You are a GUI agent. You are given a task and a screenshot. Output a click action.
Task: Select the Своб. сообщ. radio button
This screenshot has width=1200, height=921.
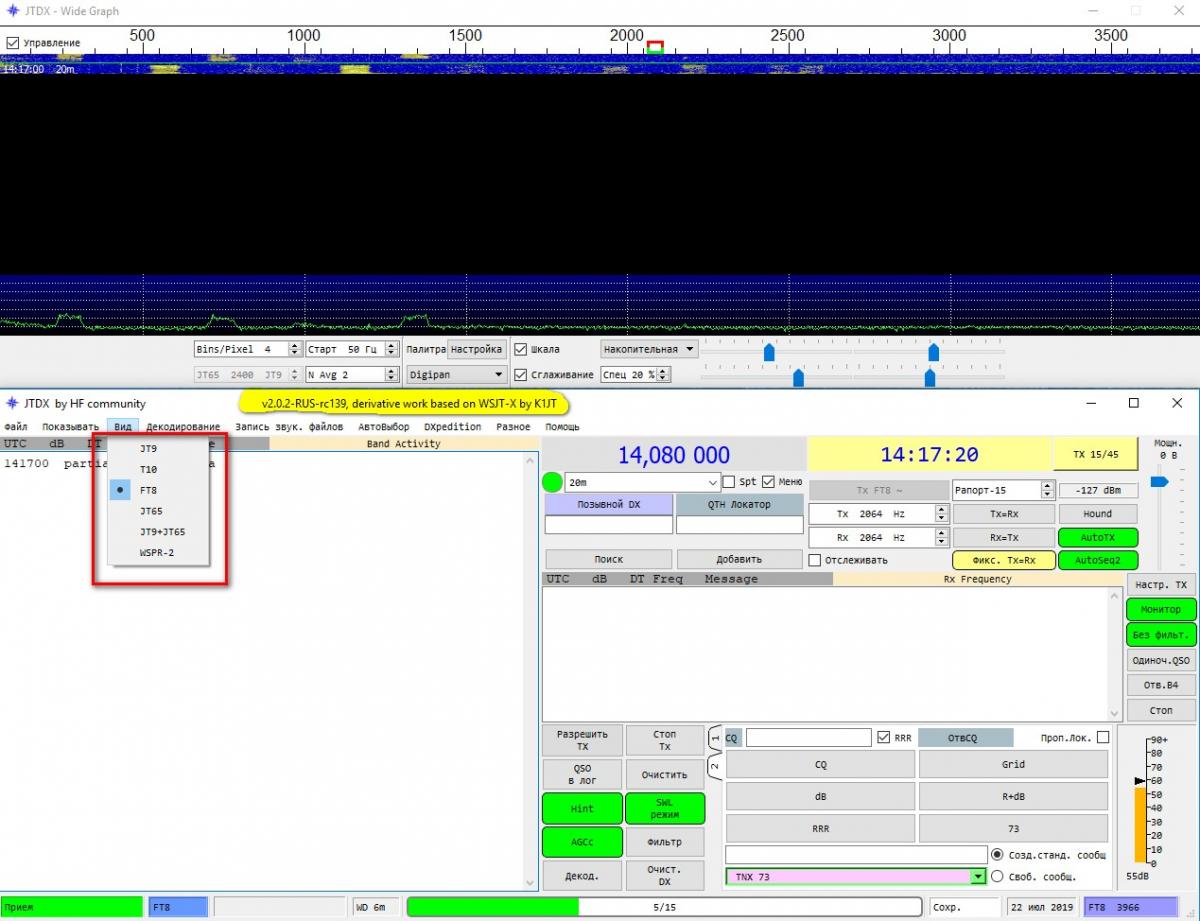[x=996, y=876]
